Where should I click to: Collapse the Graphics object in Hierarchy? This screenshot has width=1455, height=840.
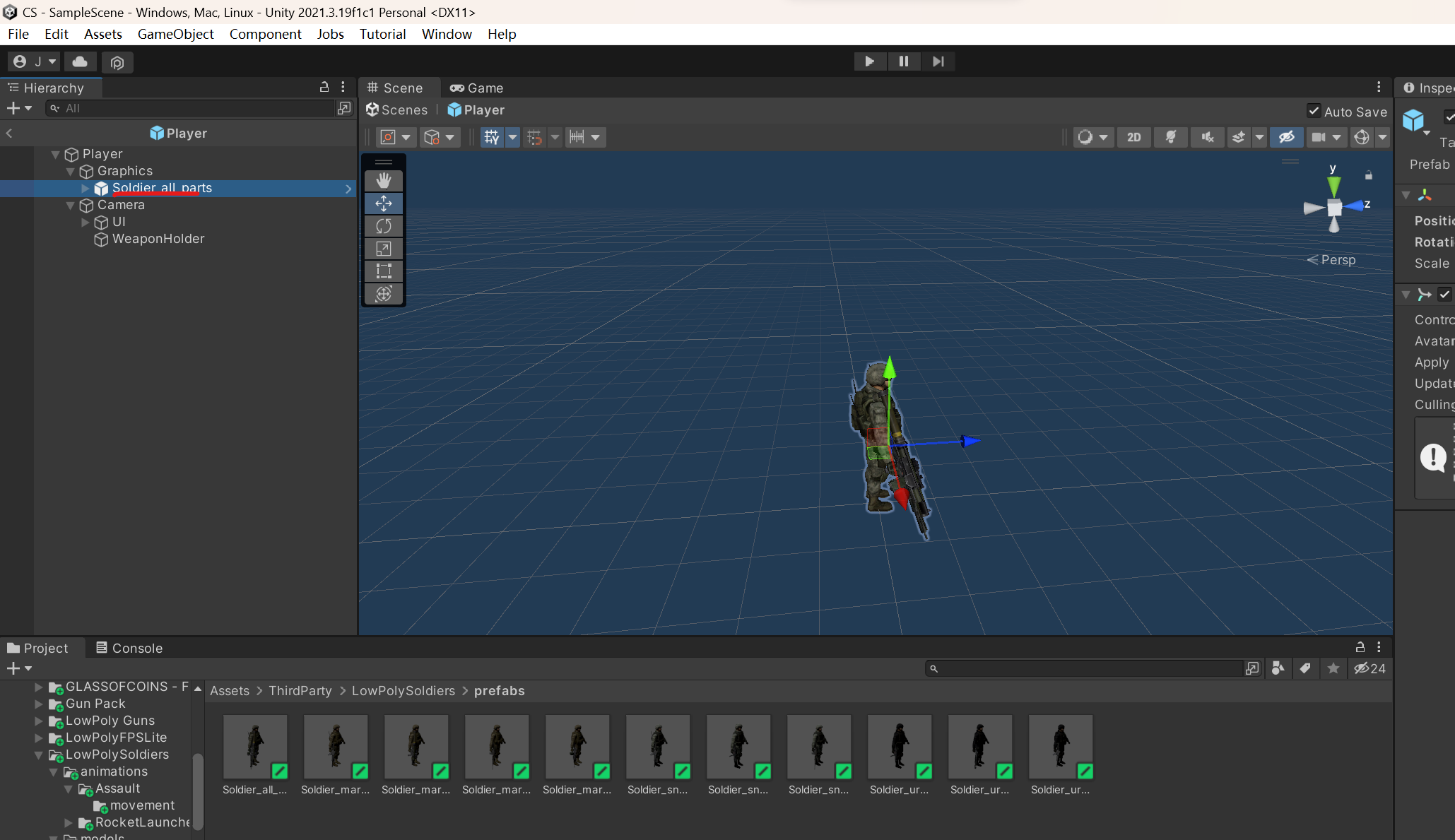70,171
